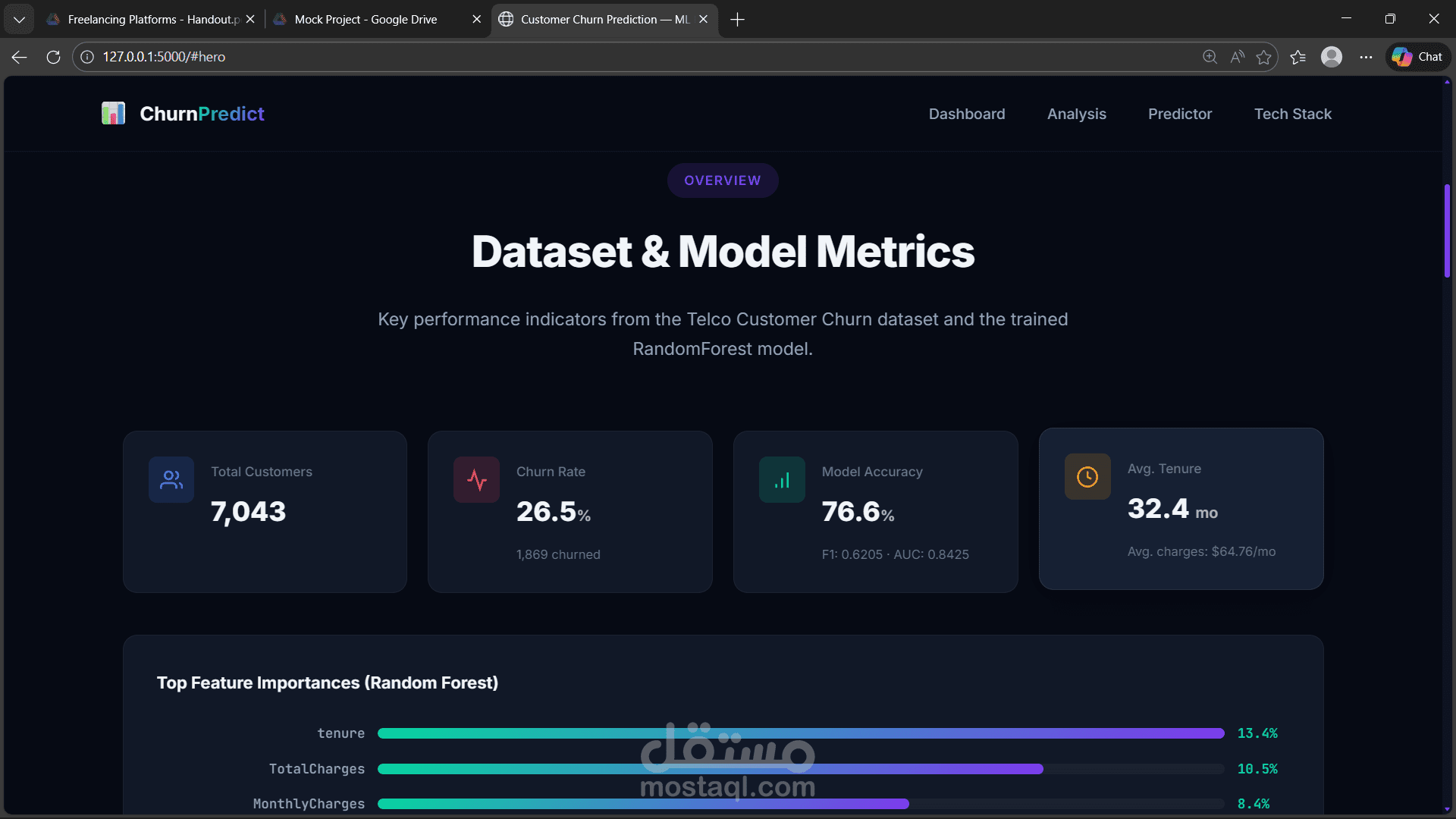The width and height of the screenshot is (1456, 819).
Task: Expand the tab search dropdown arrow
Action: (19, 19)
